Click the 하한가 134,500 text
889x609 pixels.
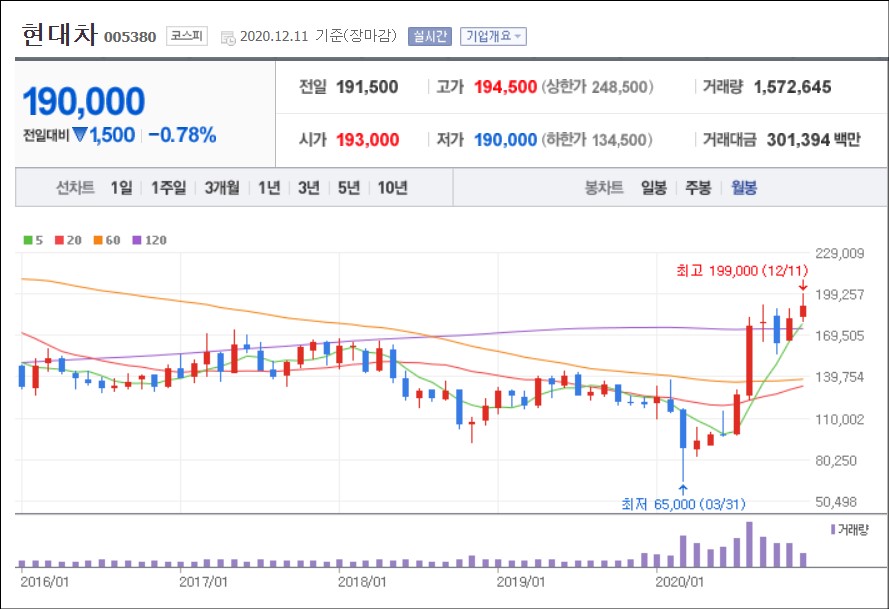click(x=598, y=140)
